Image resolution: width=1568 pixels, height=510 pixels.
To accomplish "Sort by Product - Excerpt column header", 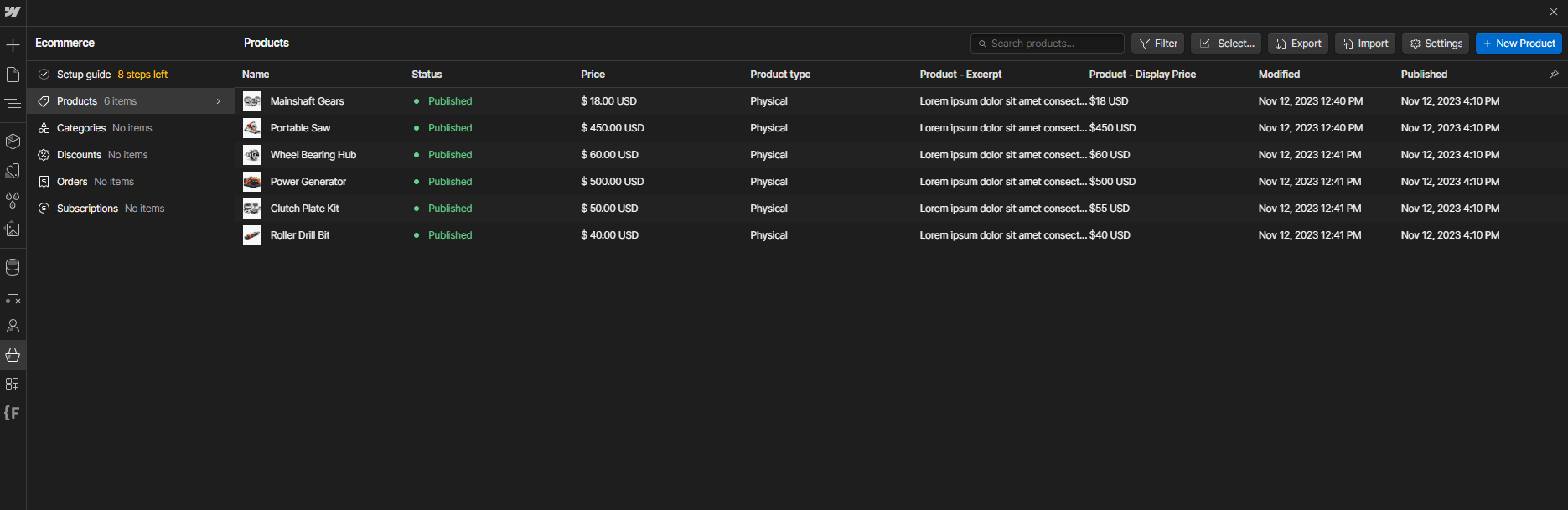I will 960,75.
